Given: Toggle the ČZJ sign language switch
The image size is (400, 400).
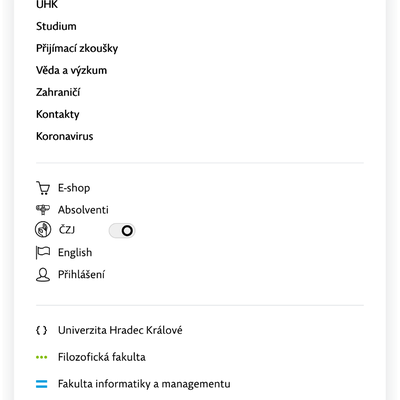Looking at the screenshot, I should [x=122, y=231].
